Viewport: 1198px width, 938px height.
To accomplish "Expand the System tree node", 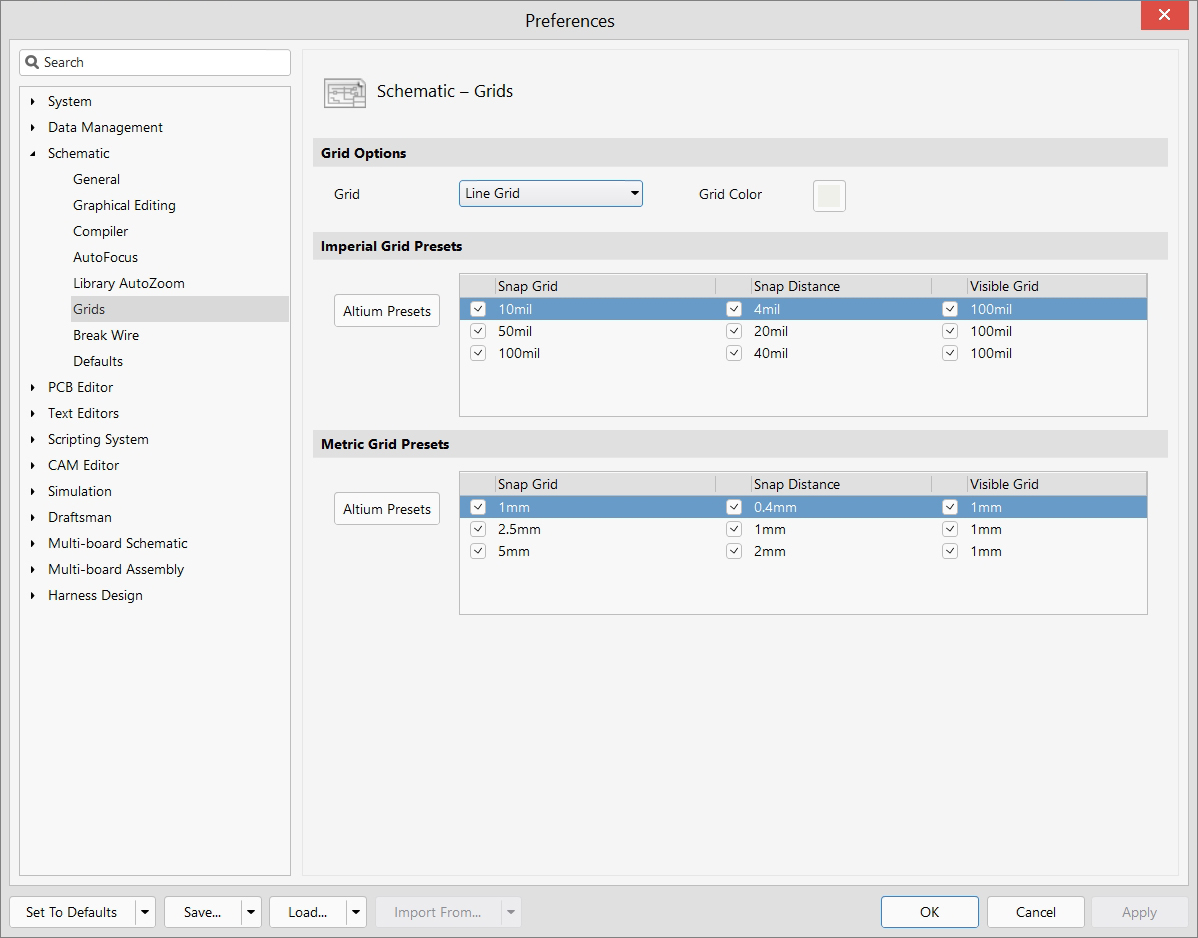I will [33, 102].
